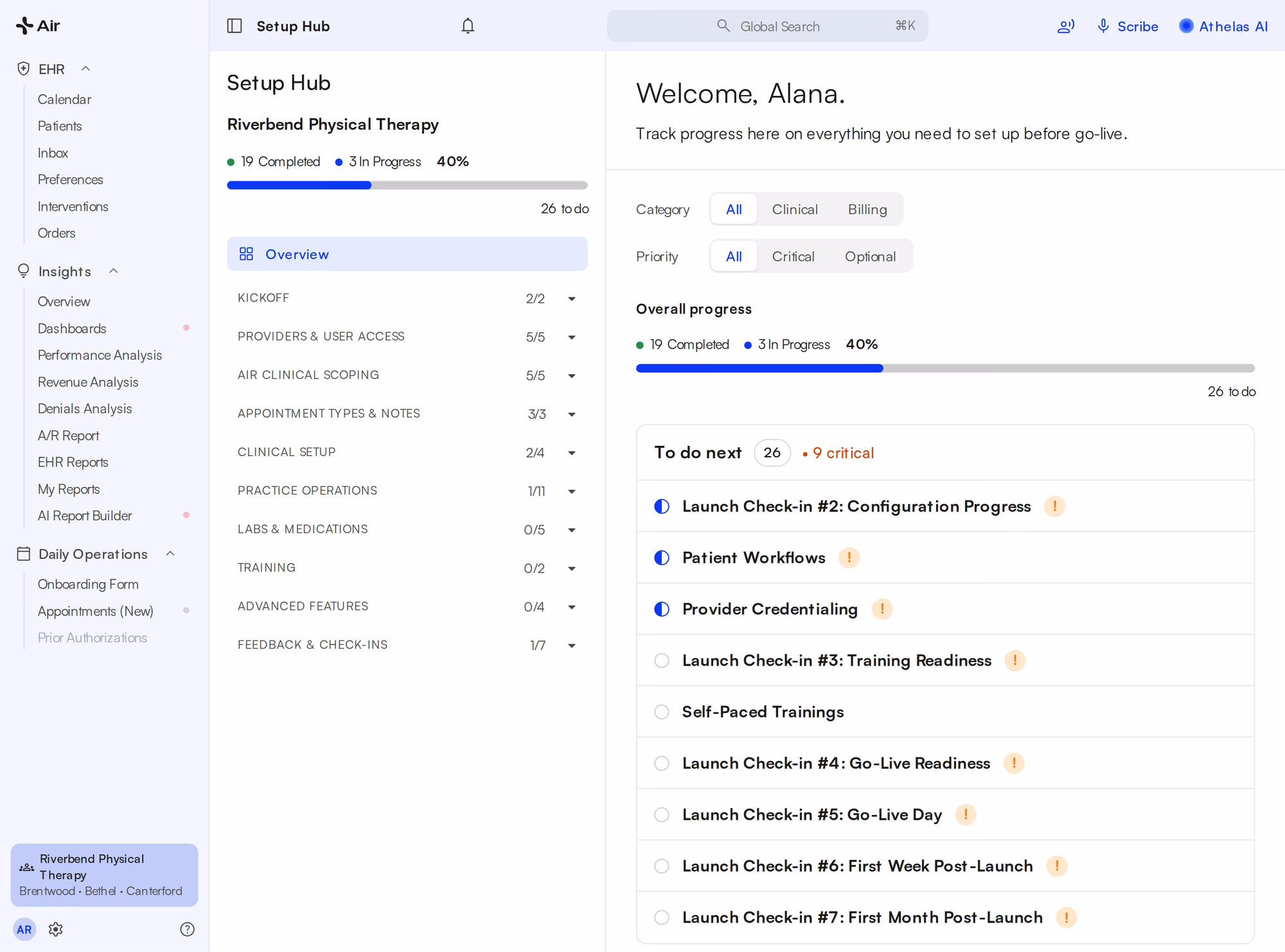Toggle status circle for Launch Check-in #5

click(x=662, y=815)
